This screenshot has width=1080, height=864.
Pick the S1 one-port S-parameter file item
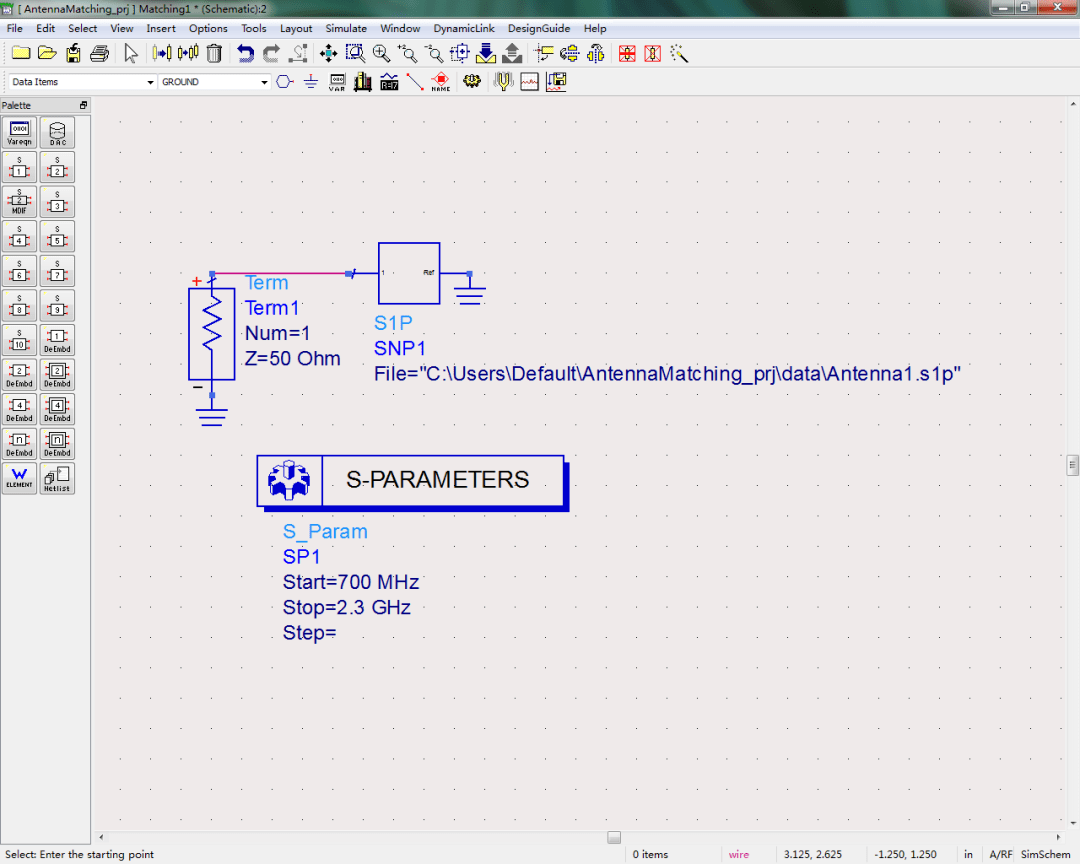[x=19, y=167]
